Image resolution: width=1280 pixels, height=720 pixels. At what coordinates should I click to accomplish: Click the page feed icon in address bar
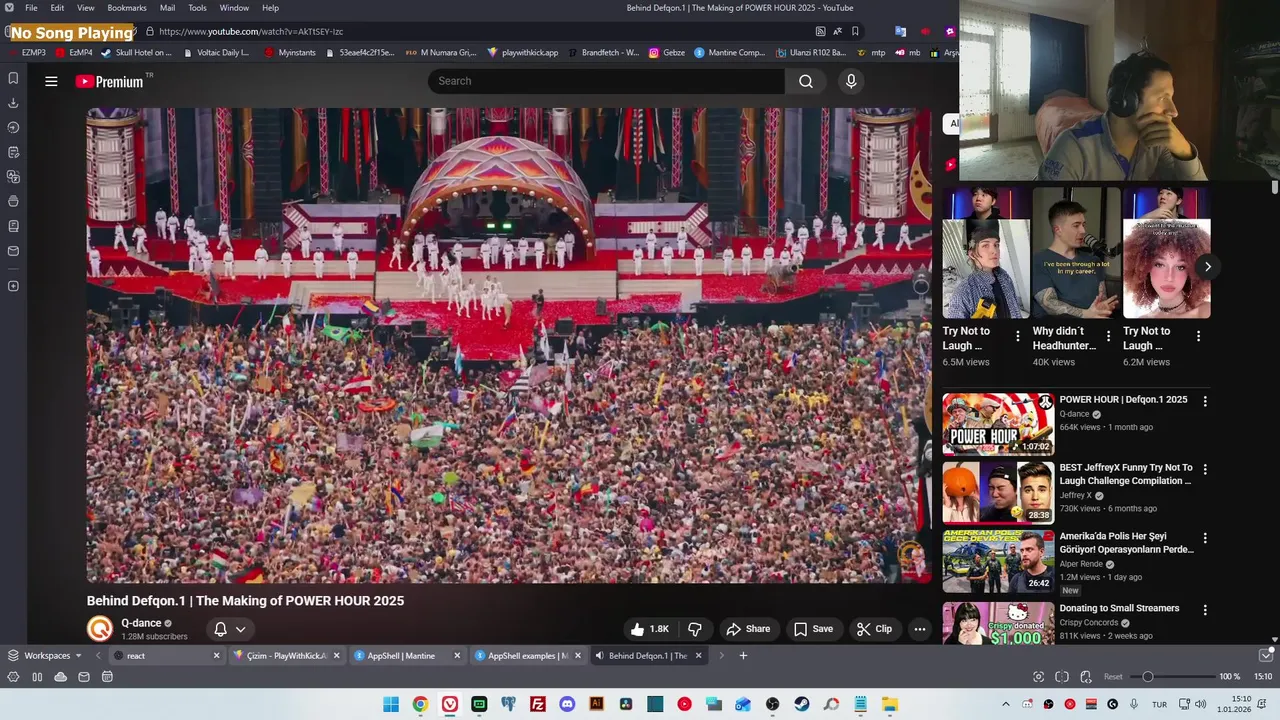(x=820, y=31)
